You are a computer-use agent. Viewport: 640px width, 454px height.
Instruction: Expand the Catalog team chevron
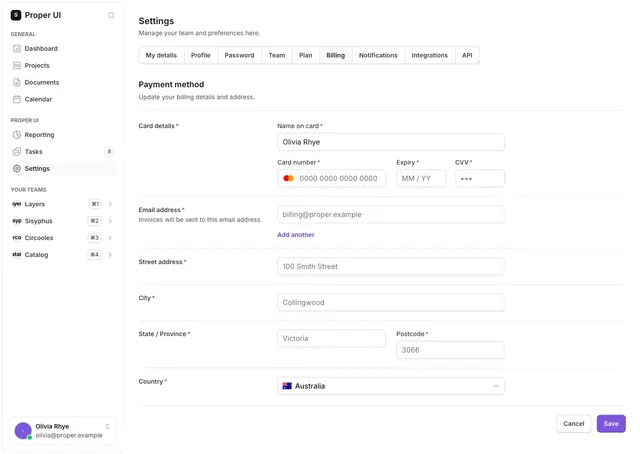(110, 254)
